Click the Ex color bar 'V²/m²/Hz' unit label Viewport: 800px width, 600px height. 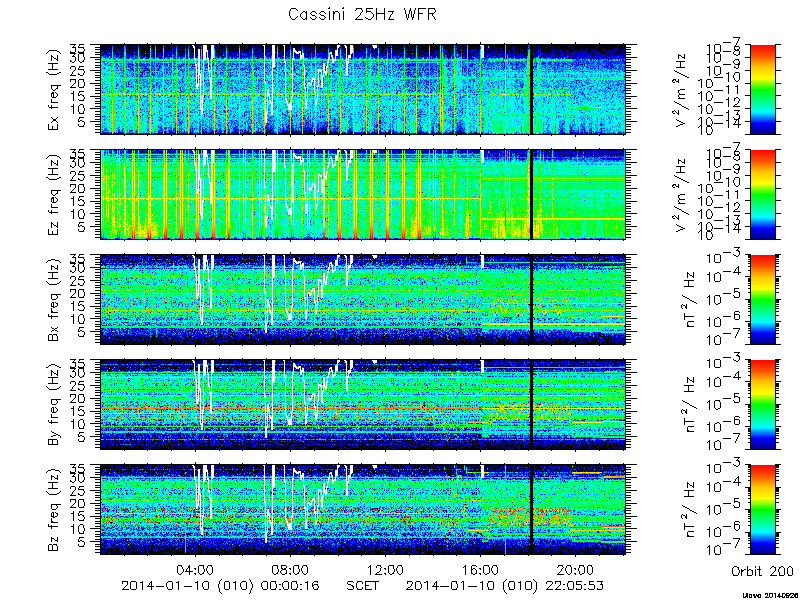[683, 89]
